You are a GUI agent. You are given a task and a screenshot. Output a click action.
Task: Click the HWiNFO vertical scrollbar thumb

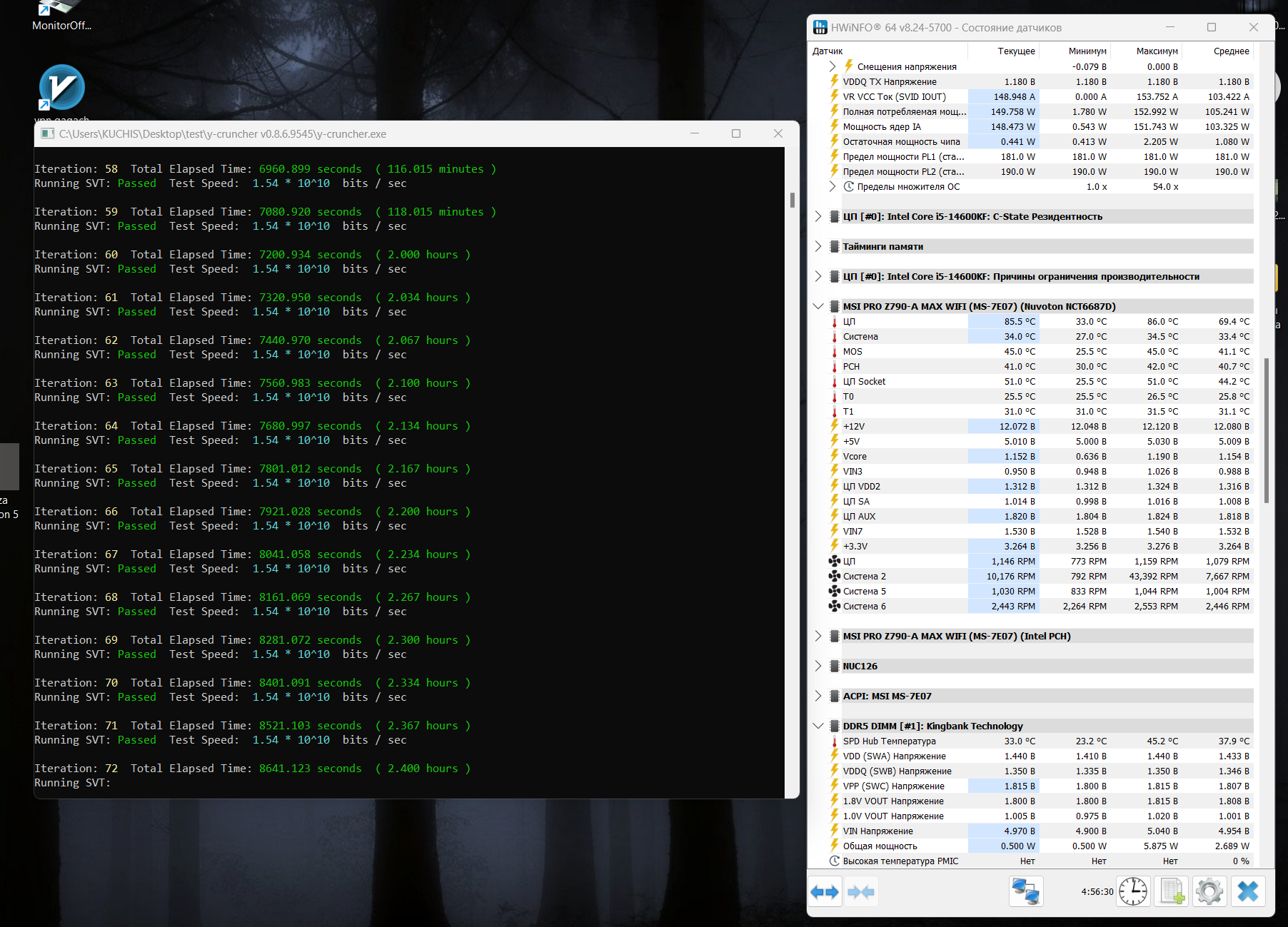pyautogui.click(x=1267, y=430)
